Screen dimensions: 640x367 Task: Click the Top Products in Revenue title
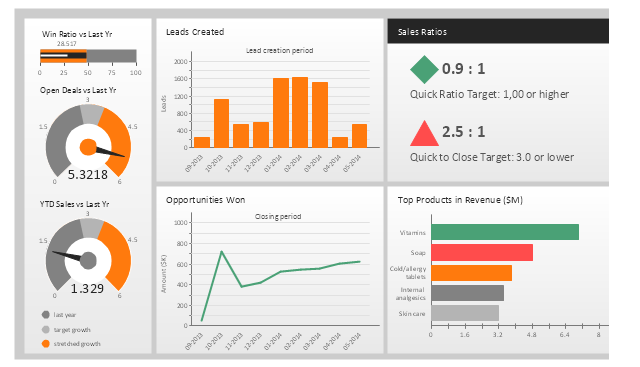pos(460,200)
